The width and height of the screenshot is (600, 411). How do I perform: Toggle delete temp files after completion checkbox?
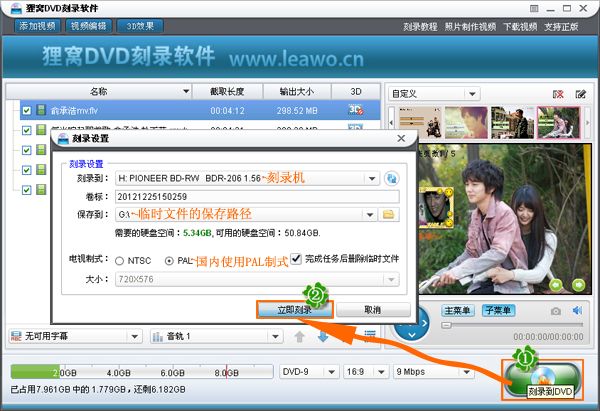click(296, 258)
